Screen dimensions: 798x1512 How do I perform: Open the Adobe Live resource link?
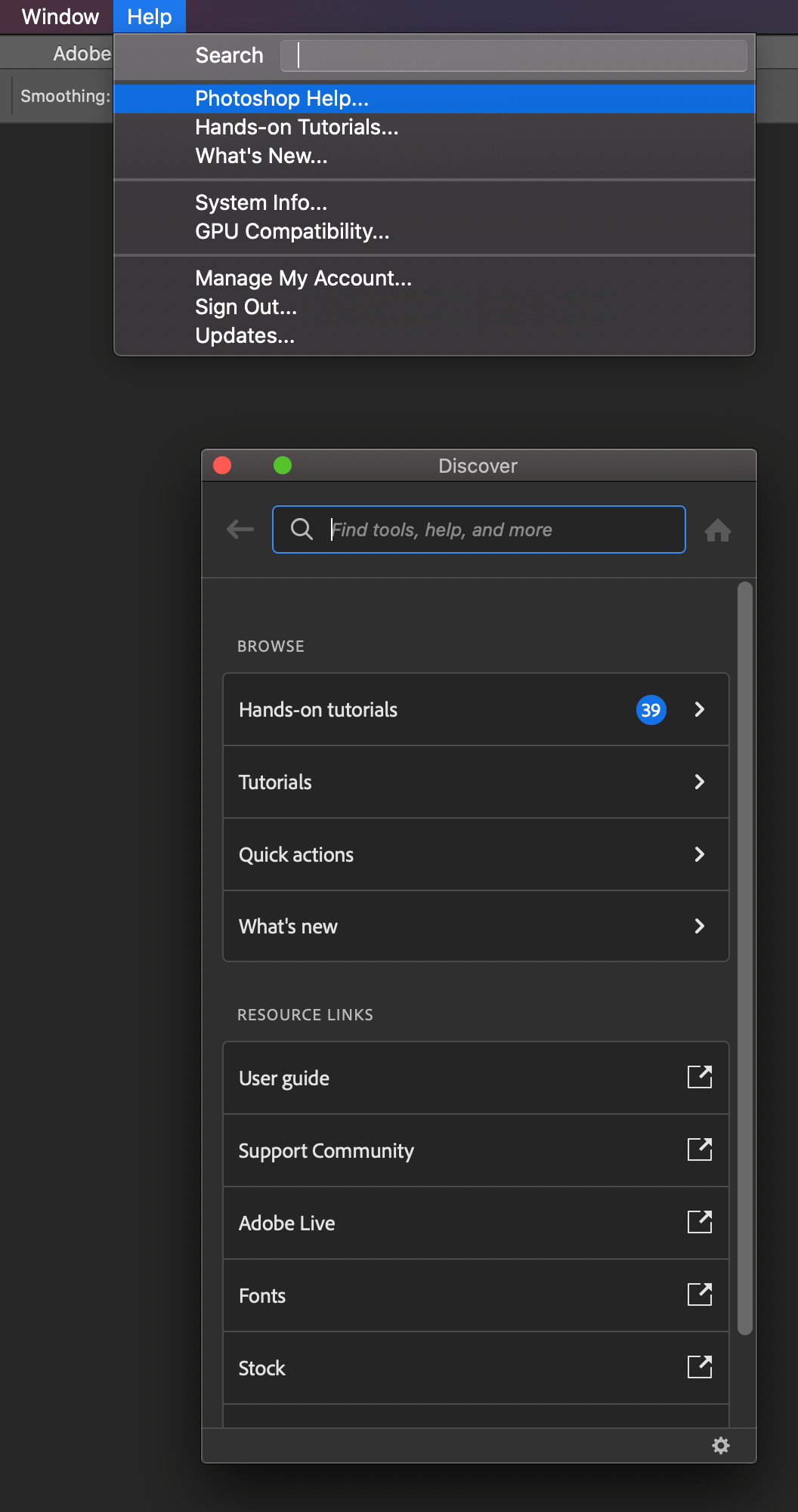pos(476,1223)
